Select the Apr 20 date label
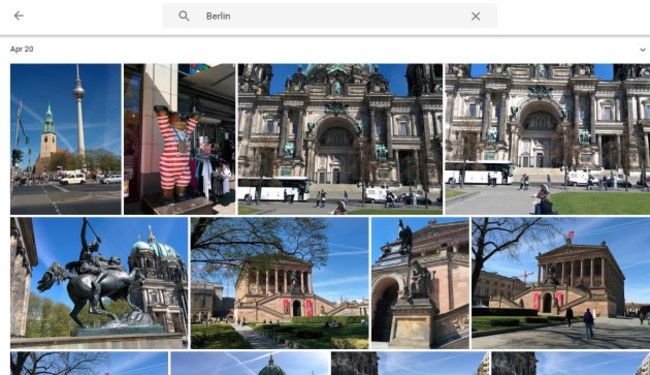Screen dimensions: 650x375 pyautogui.click(x=22, y=49)
